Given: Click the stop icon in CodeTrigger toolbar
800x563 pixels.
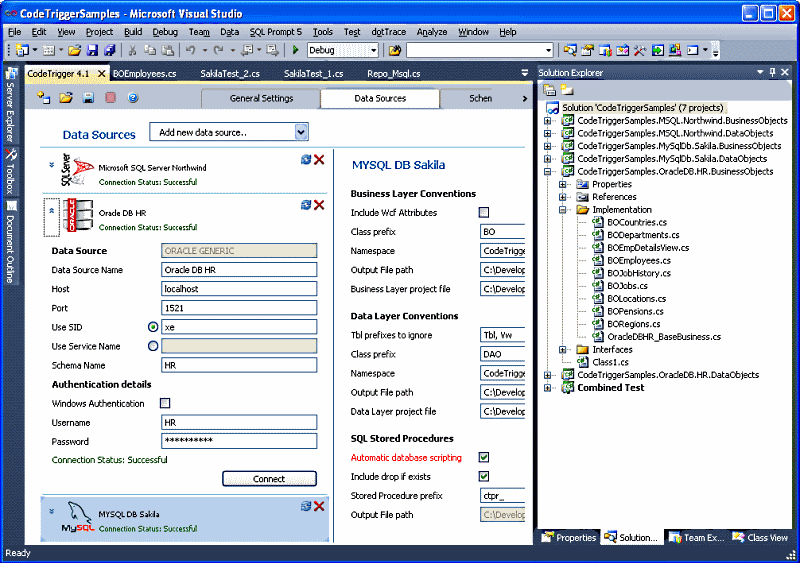Looking at the screenshot, I should click(x=110, y=98).
